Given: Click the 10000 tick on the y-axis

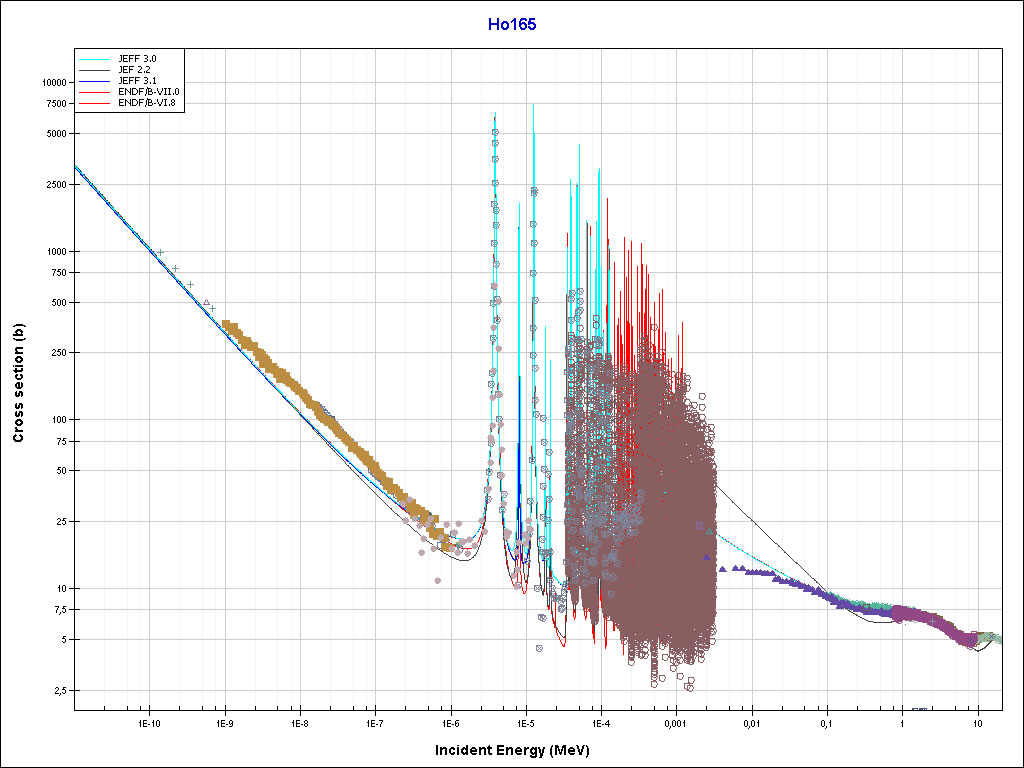Looking at the screenshot, I should [51, 82].
